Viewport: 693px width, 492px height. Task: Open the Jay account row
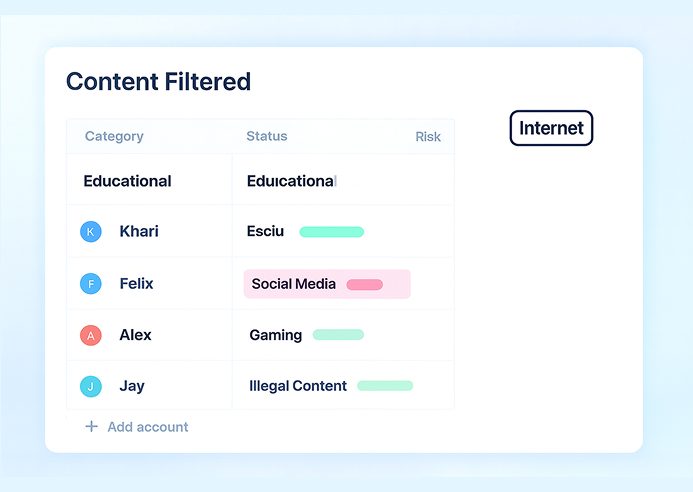tap(132, 387)
